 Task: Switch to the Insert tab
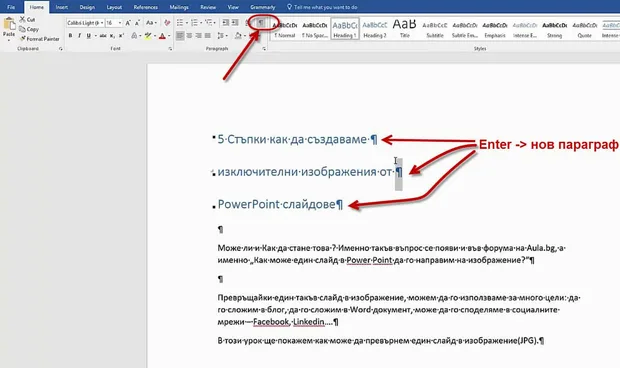[61, 7]
